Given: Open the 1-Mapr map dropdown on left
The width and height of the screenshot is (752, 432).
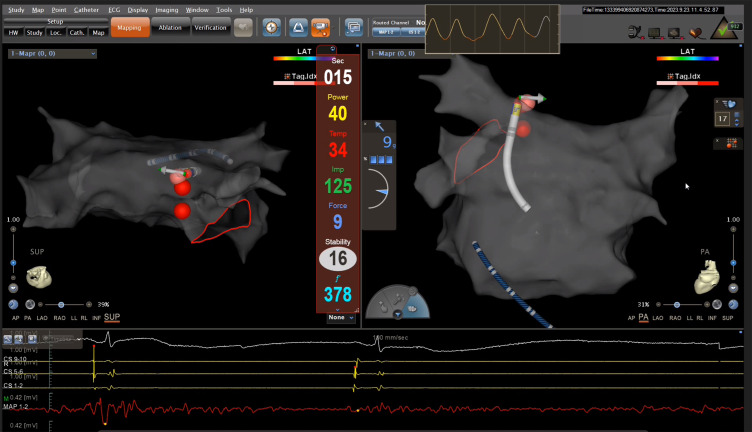Looking at the screenshot, I should tap(50, 53).
